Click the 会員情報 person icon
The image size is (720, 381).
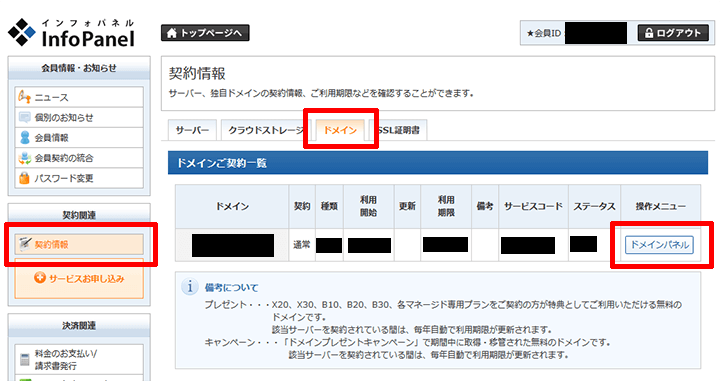25,137
